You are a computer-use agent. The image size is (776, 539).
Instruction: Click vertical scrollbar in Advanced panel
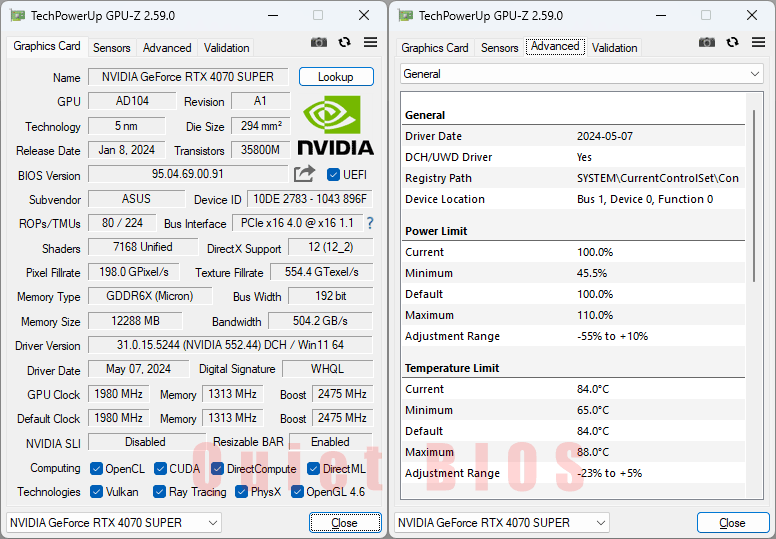coord(754,196)
